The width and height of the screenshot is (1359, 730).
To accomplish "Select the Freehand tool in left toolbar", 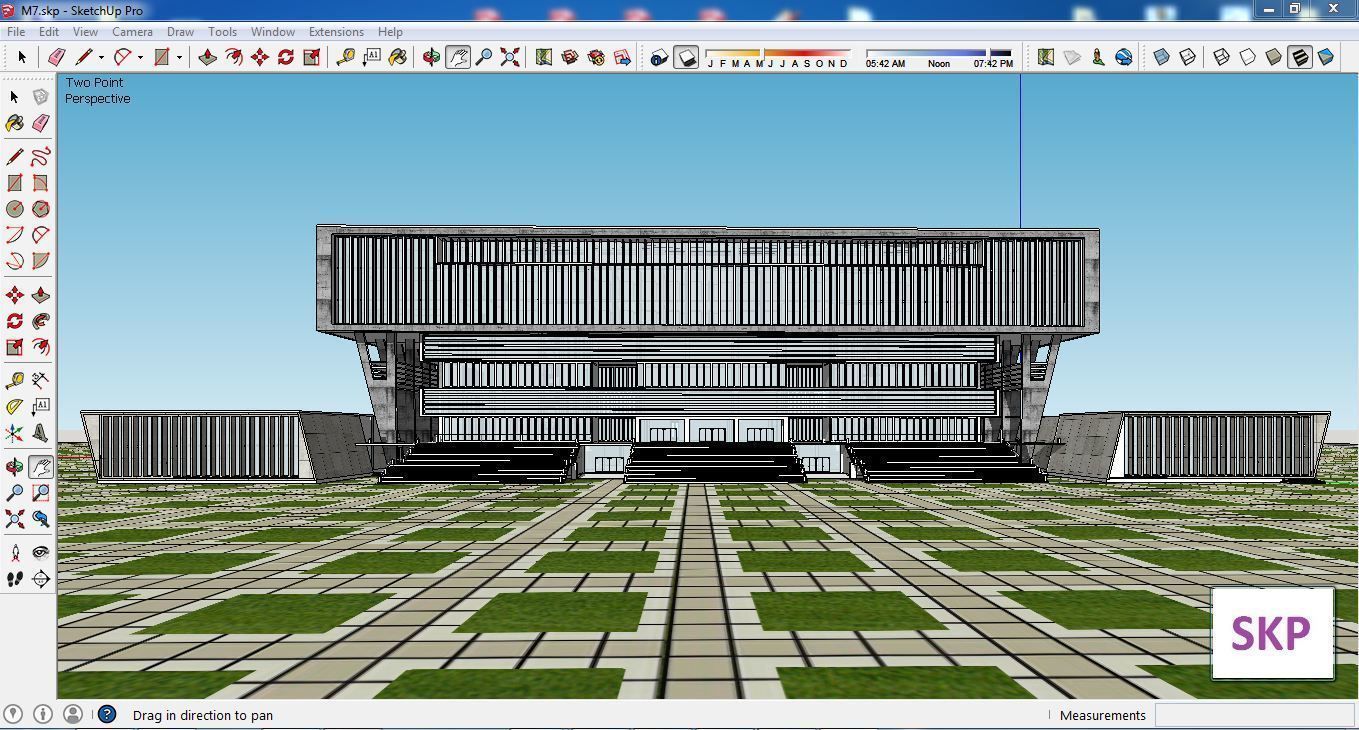I will coord(41,157).
